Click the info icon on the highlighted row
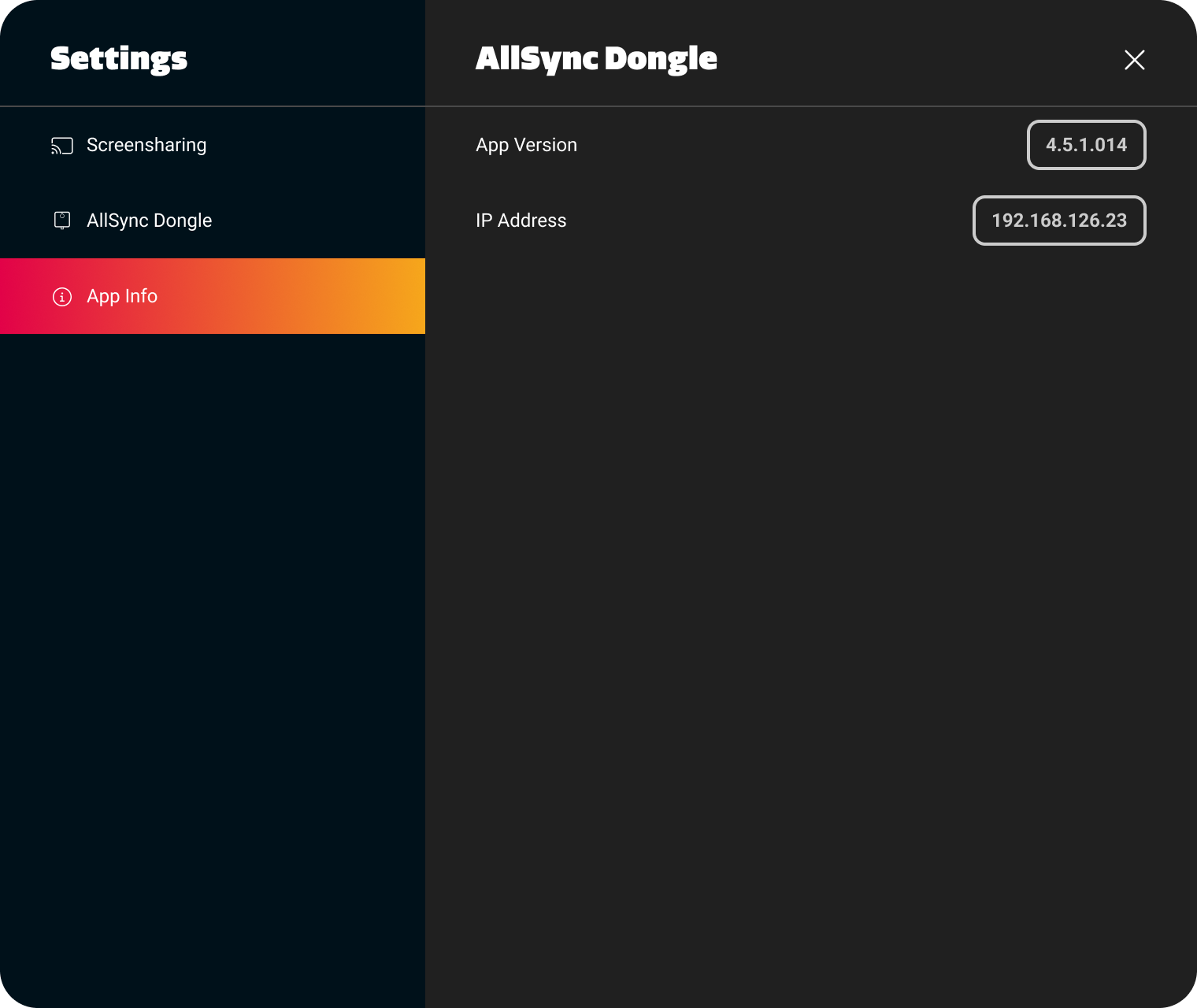This screenshot has width=1197, height=1008. click(62, 297)
